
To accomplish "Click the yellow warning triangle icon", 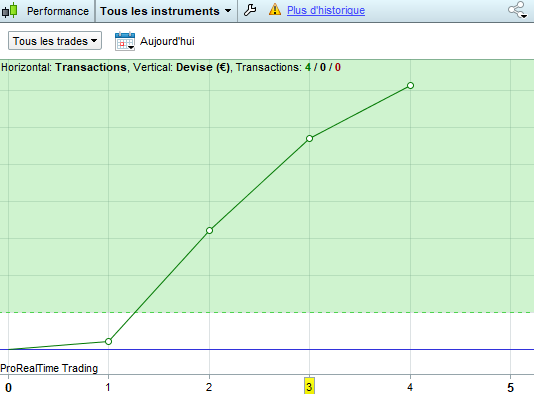I will [275, 10].
